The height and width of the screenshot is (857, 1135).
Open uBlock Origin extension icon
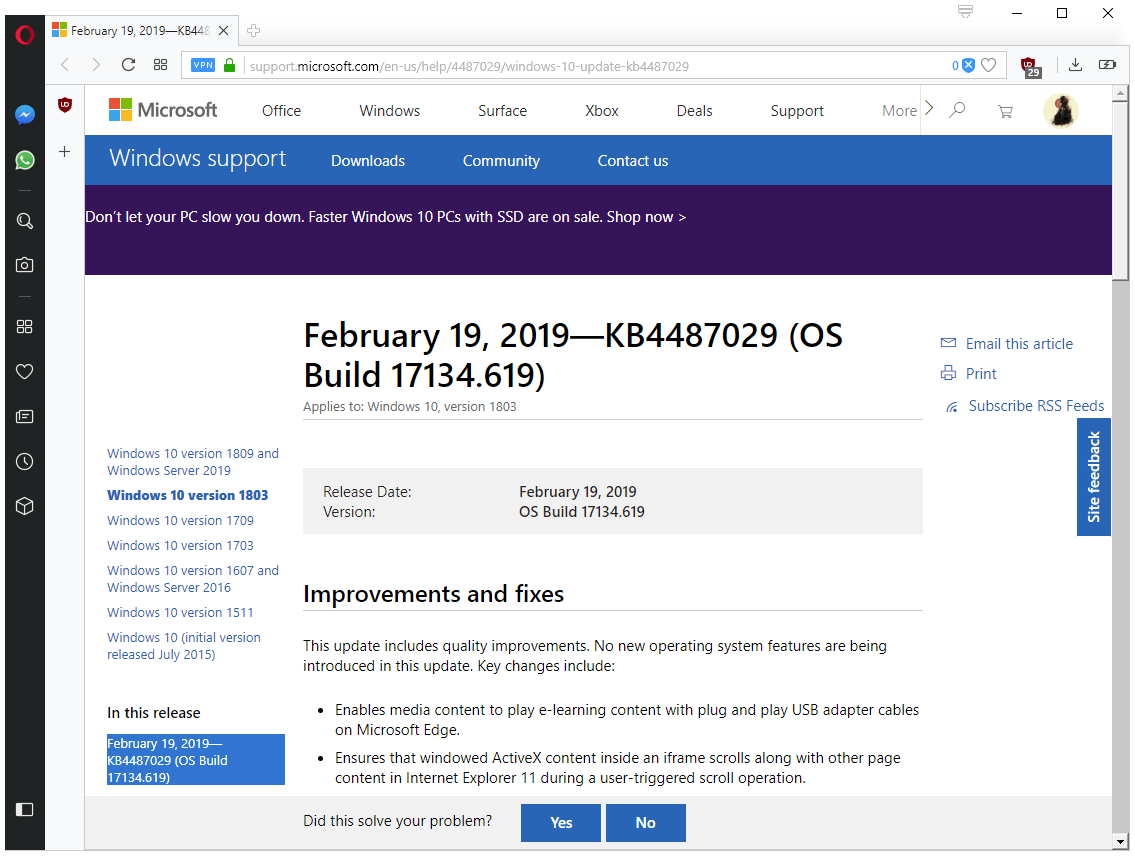point(1030,67)
